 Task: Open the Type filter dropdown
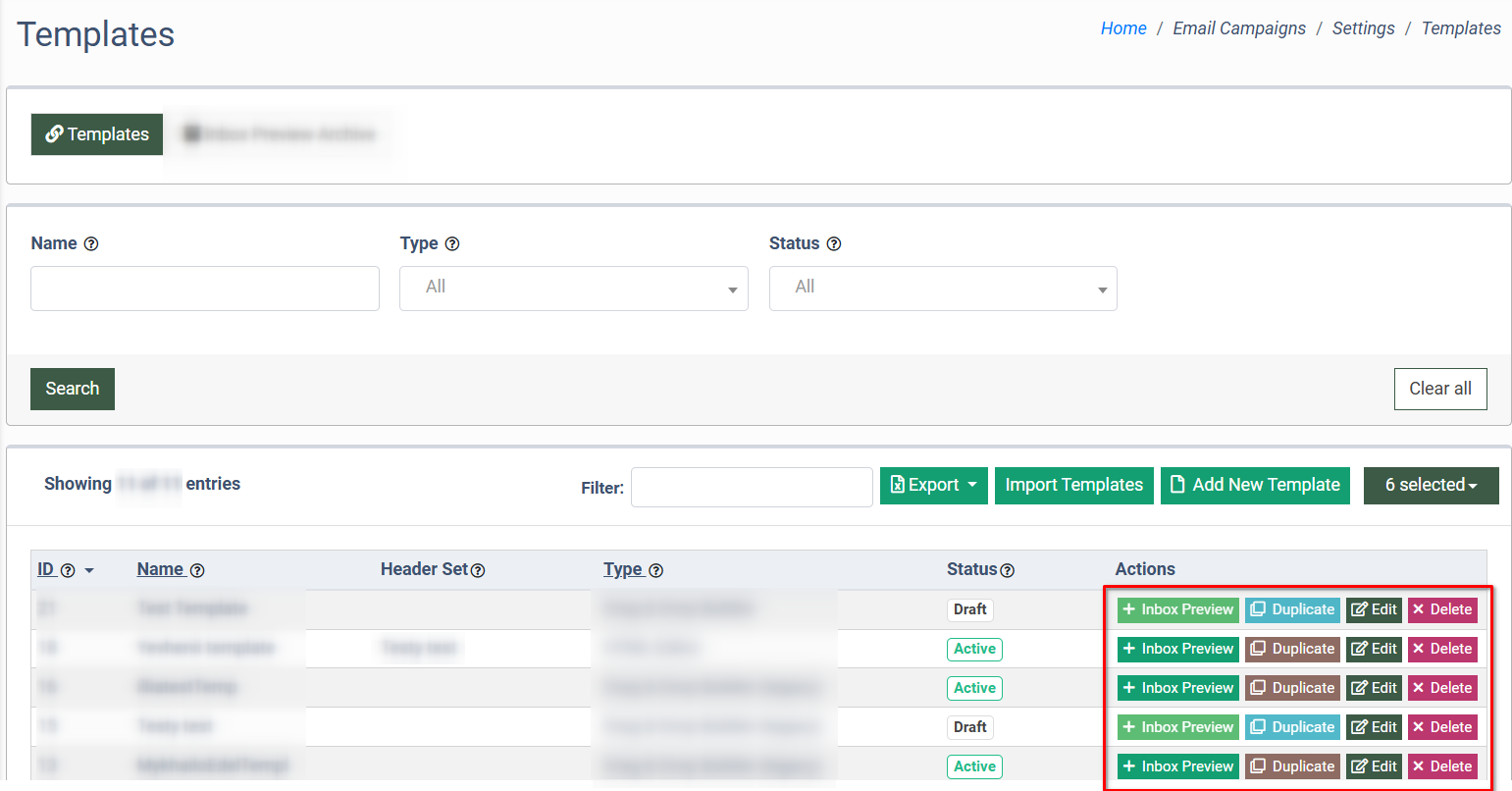[x=573, y=289]
